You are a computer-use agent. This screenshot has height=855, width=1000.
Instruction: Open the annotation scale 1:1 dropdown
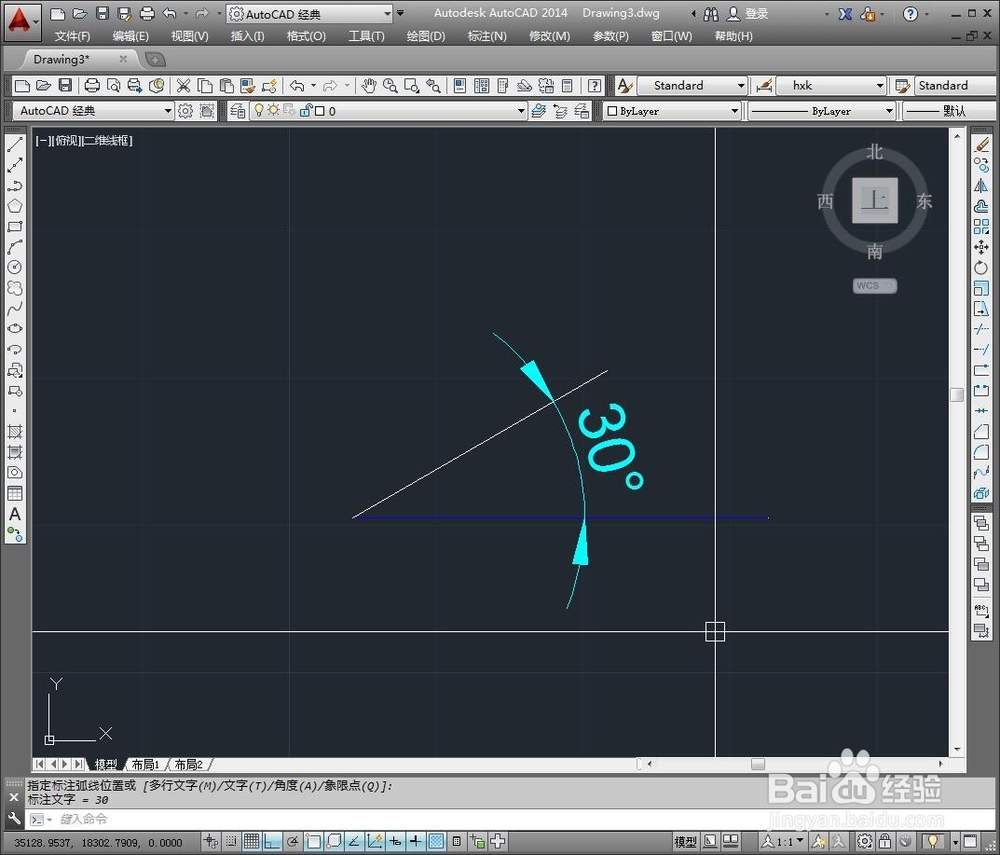point(784,842)
